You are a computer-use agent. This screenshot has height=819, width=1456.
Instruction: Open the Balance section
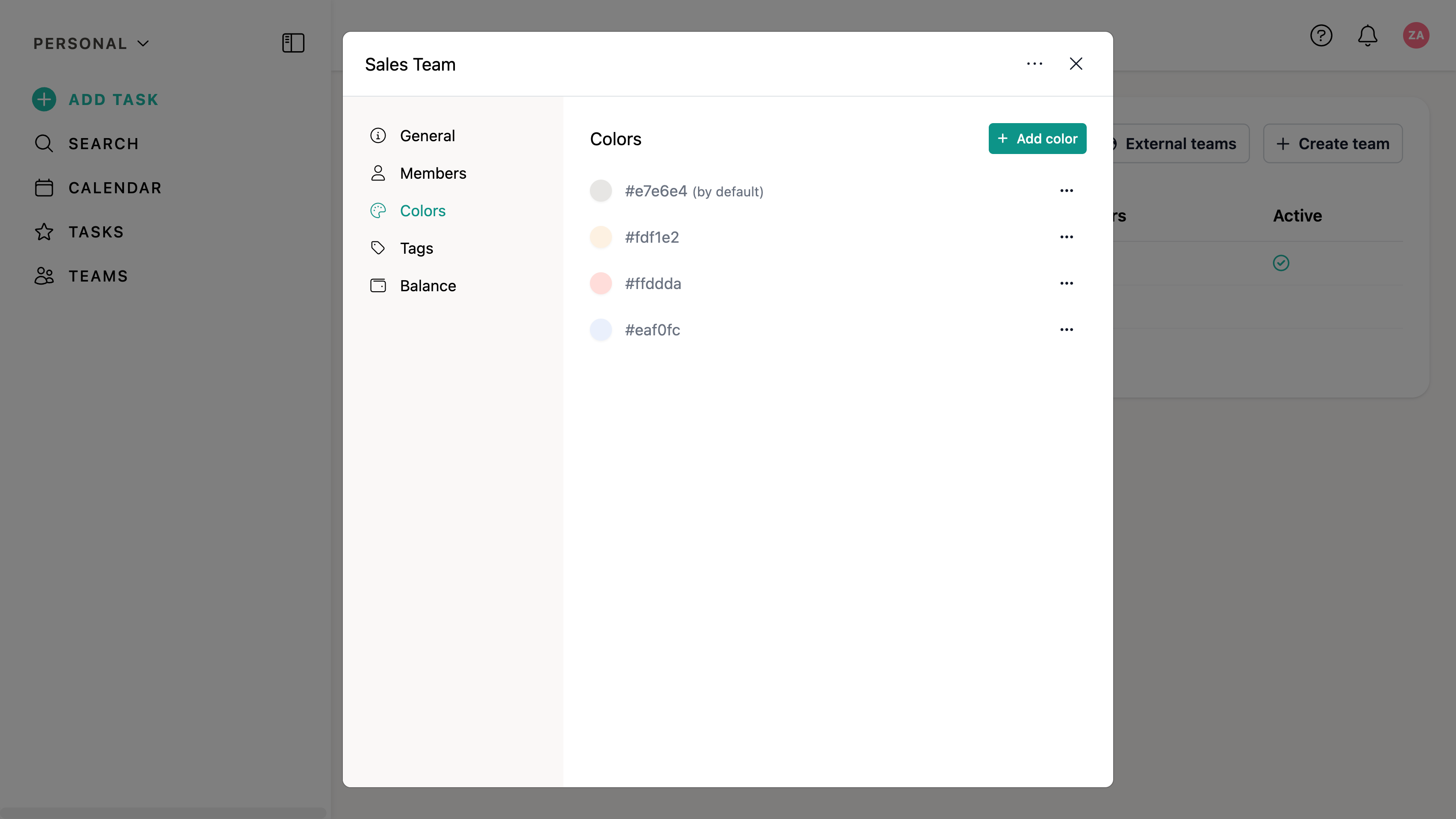point(427,286)
